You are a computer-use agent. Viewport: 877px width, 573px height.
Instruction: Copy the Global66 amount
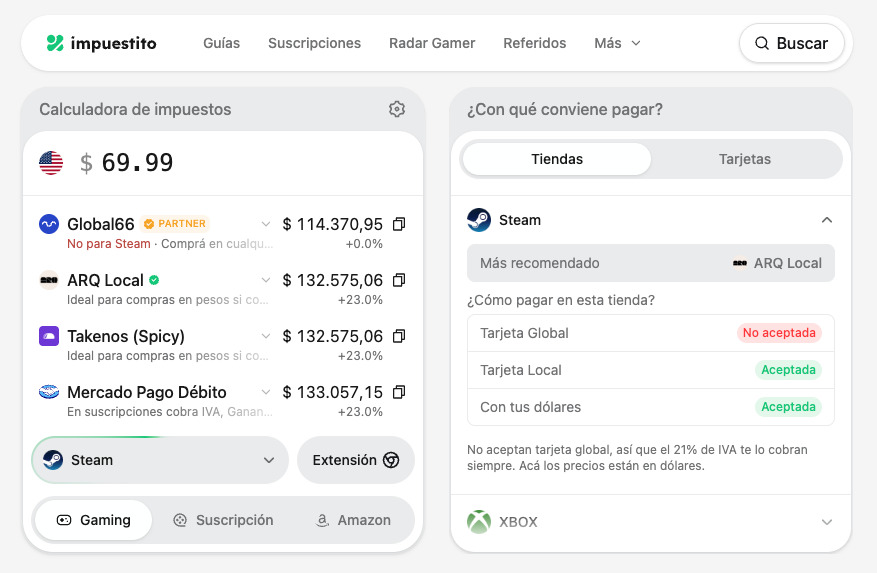pos(399,224)
